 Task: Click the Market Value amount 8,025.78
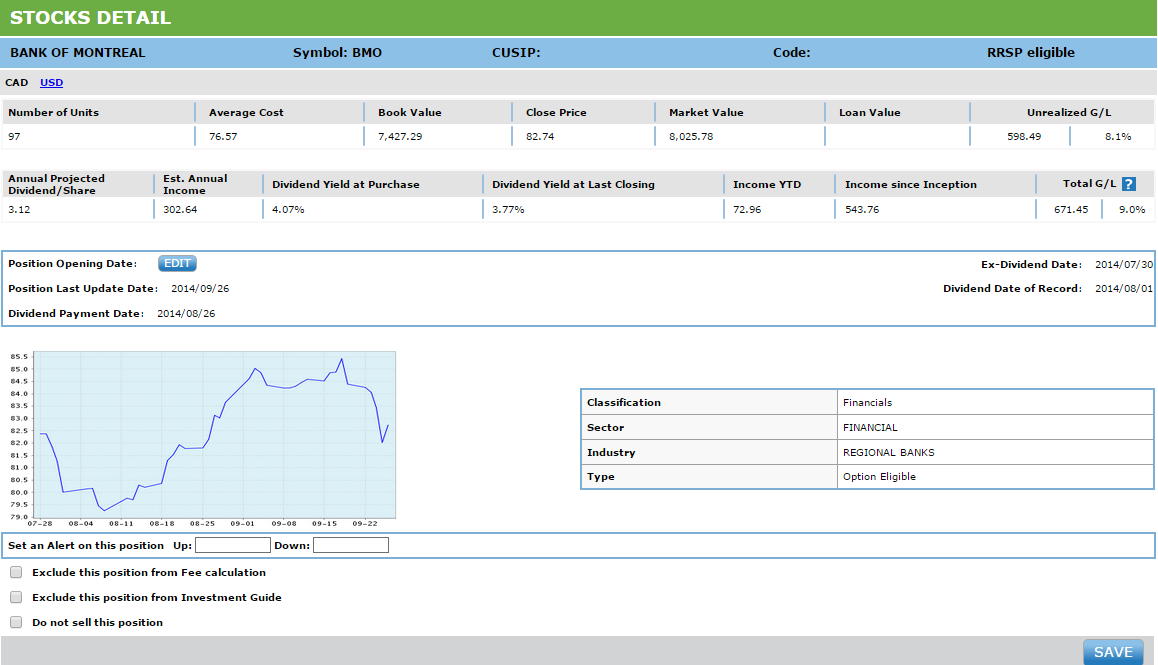691,136
